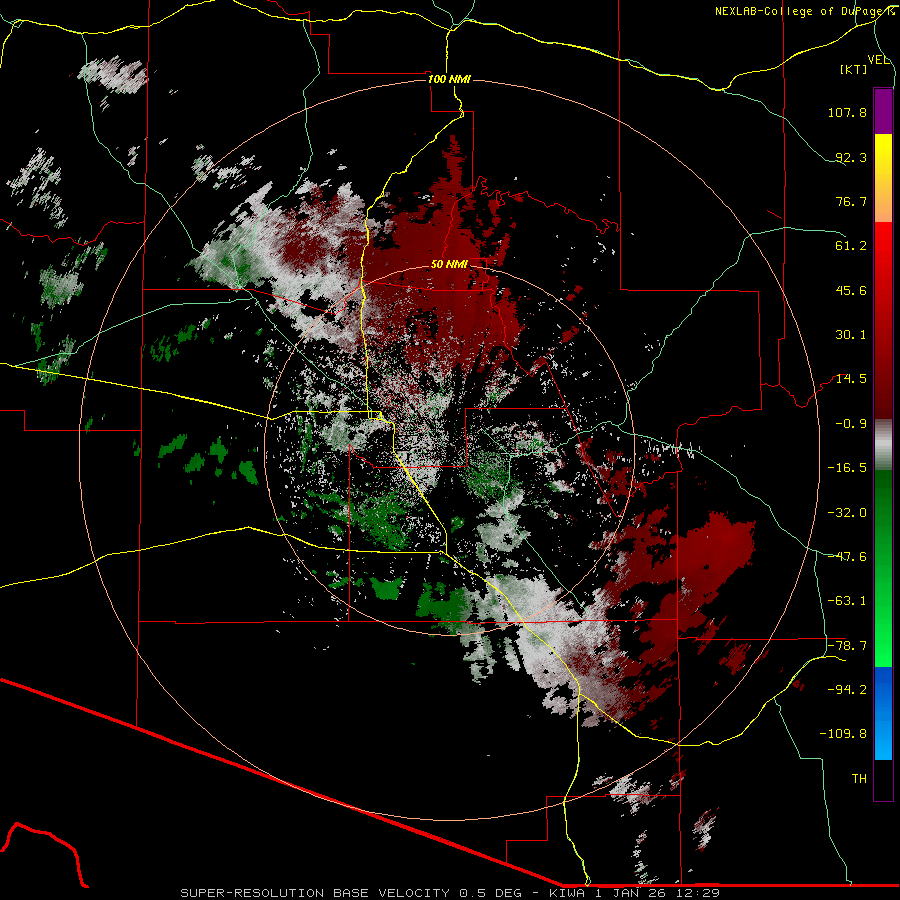Viewport: 900px width, 900px height.
Task: Click the SUPER-RESOLUTION BASE VELOCITY caption
Action: (315, 893)
